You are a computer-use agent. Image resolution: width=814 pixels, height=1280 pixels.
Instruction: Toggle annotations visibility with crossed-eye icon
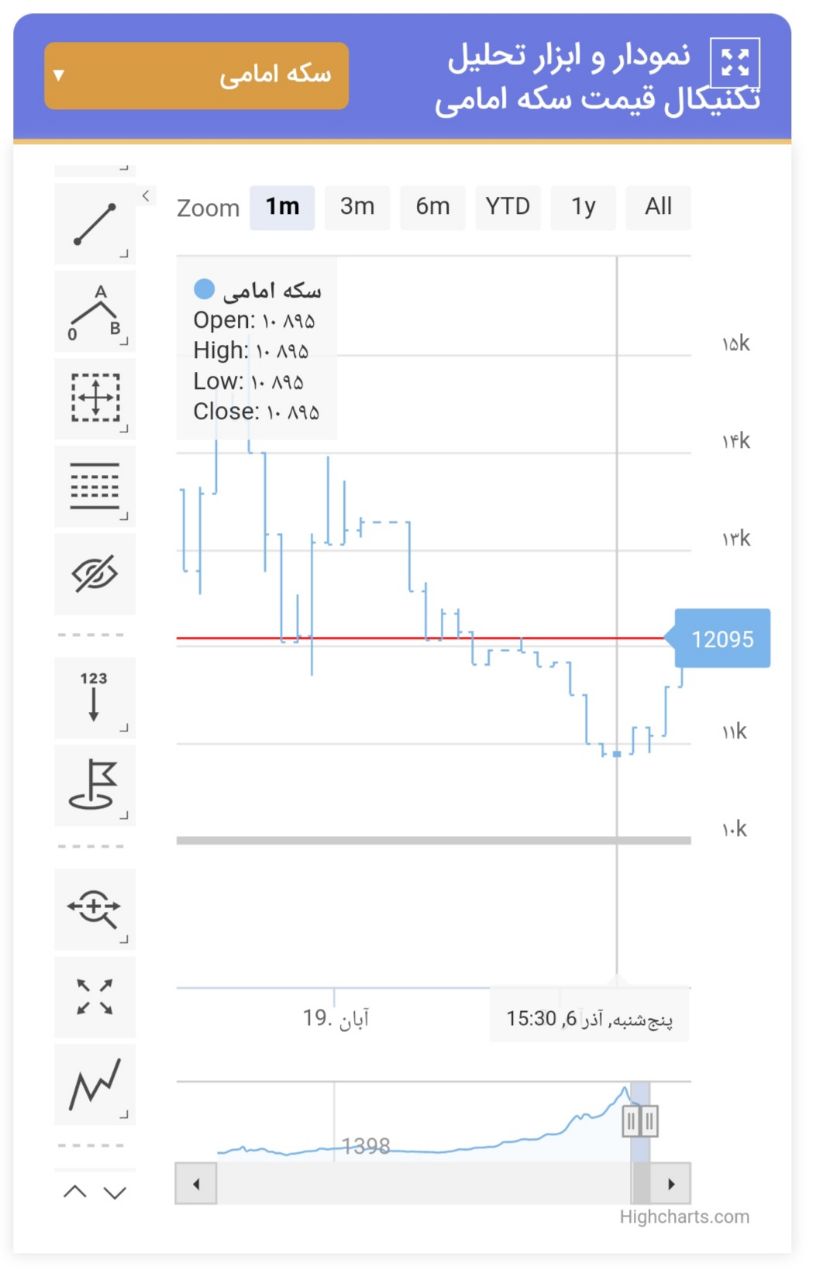click(x=95, y=574)
